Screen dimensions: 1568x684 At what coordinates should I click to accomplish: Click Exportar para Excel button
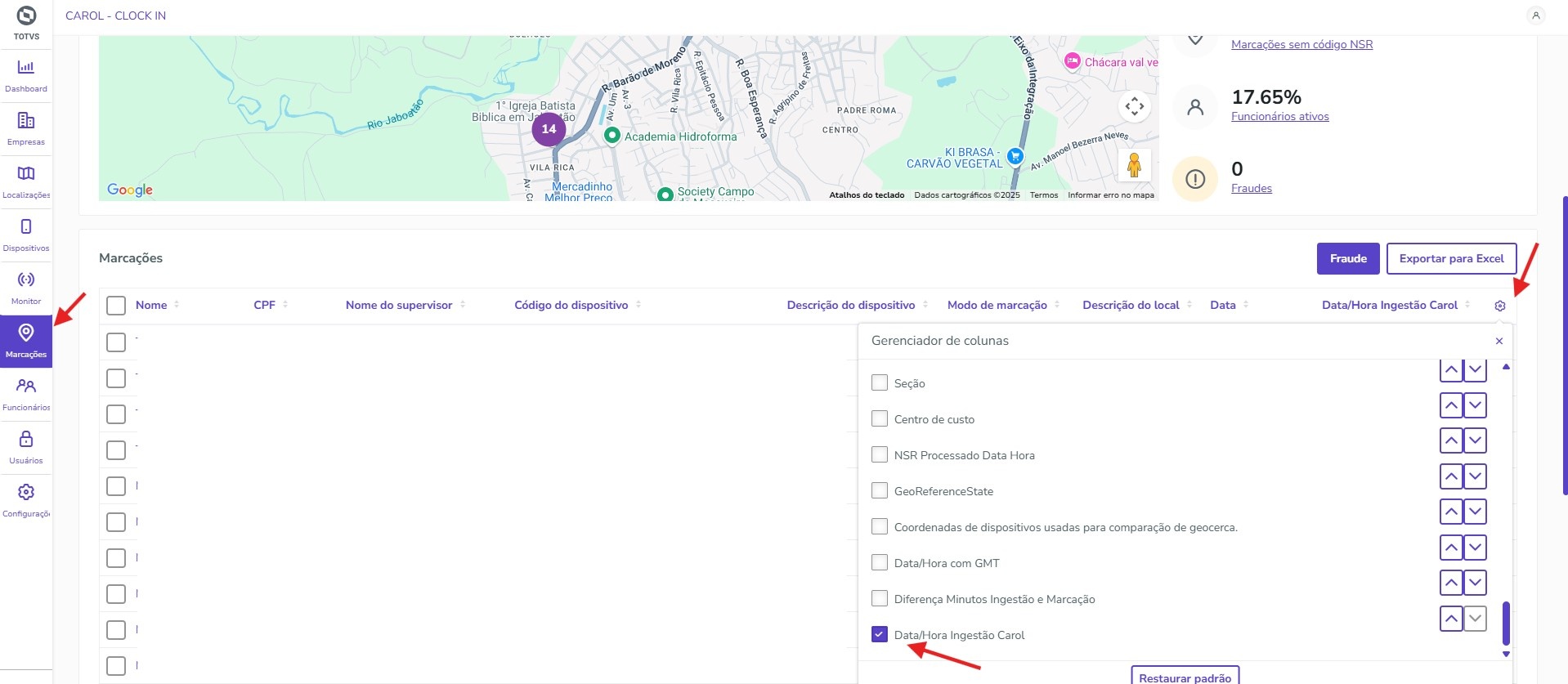coord(1451,258)
